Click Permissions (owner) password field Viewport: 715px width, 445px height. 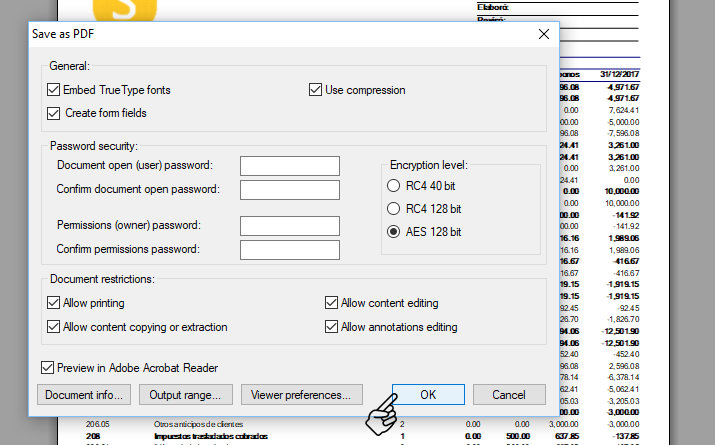coord(290,226)
